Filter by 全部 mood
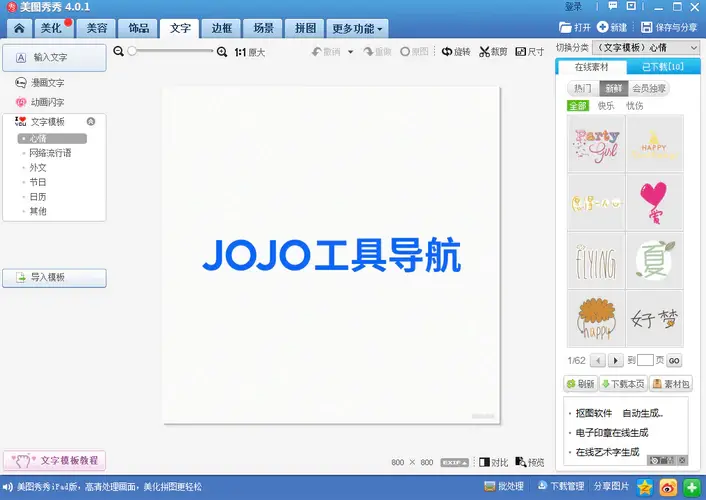This screenshot has width=706, height=500. 578,106
